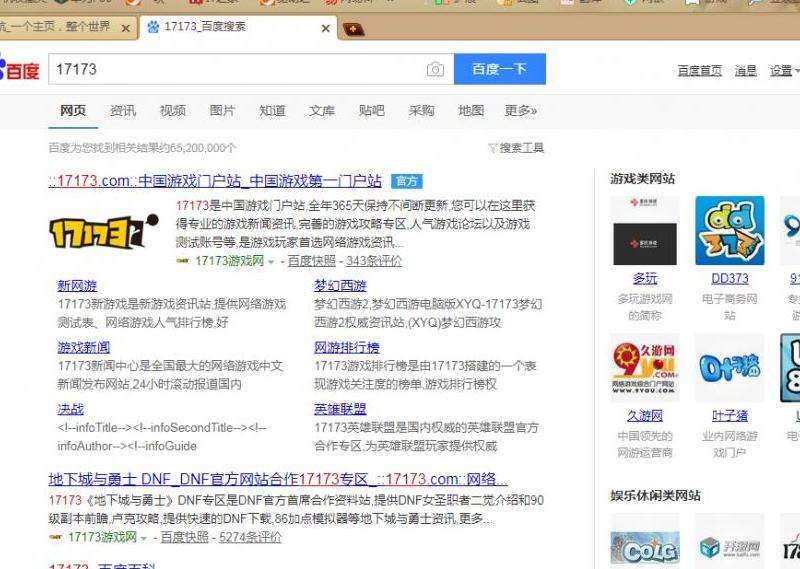Open the 网游排行榜 sublink

coord(347,348)
